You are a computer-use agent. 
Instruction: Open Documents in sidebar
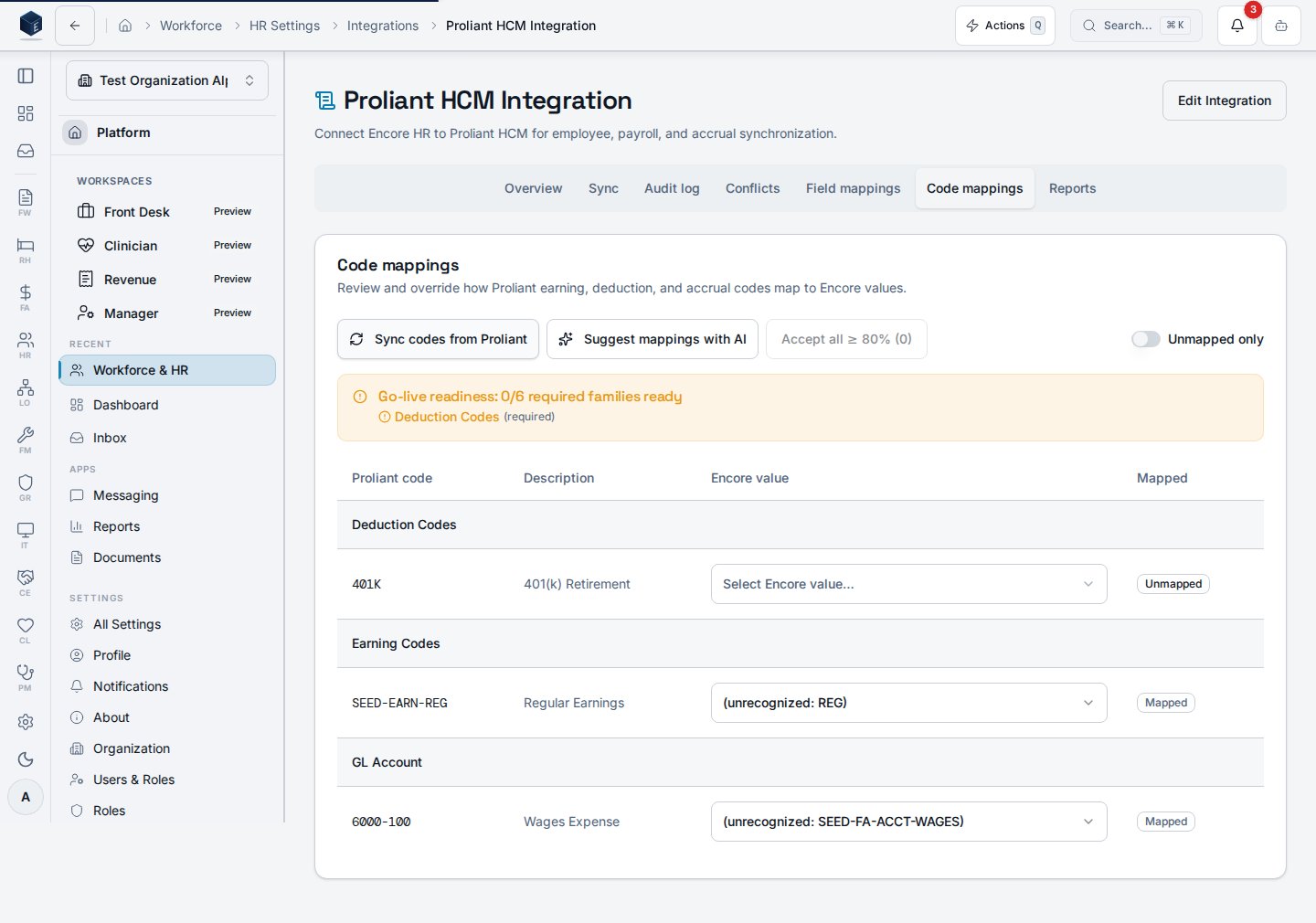pos(167,557)
